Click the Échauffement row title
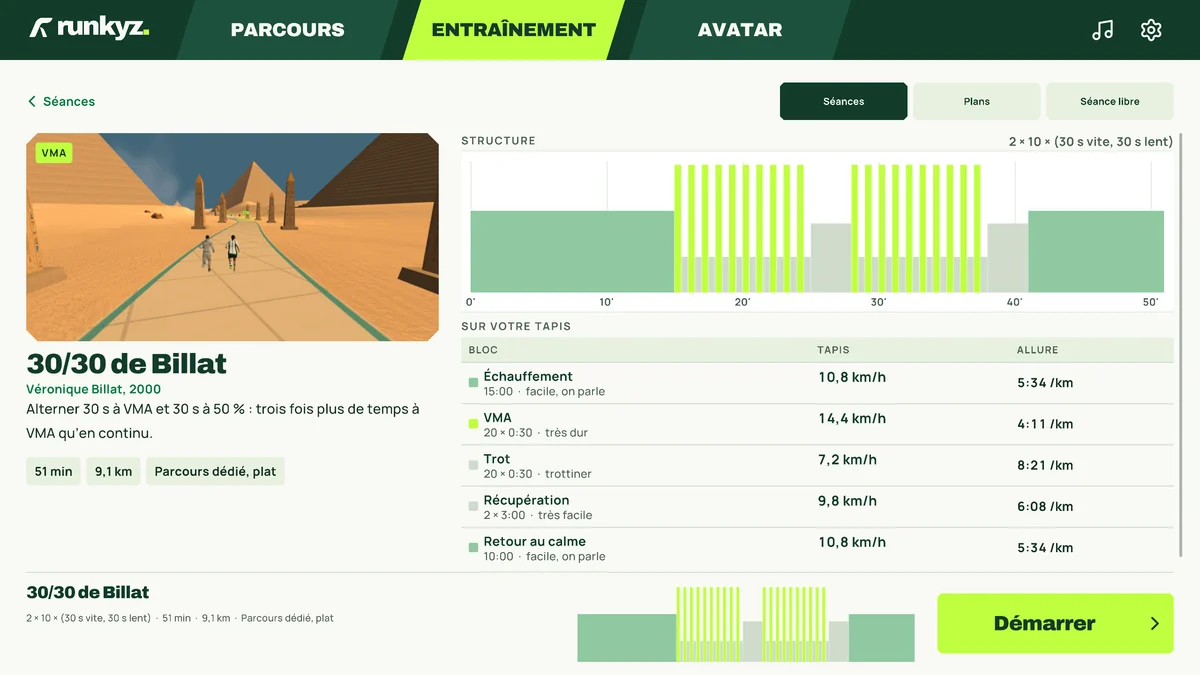 click(528, 376)
